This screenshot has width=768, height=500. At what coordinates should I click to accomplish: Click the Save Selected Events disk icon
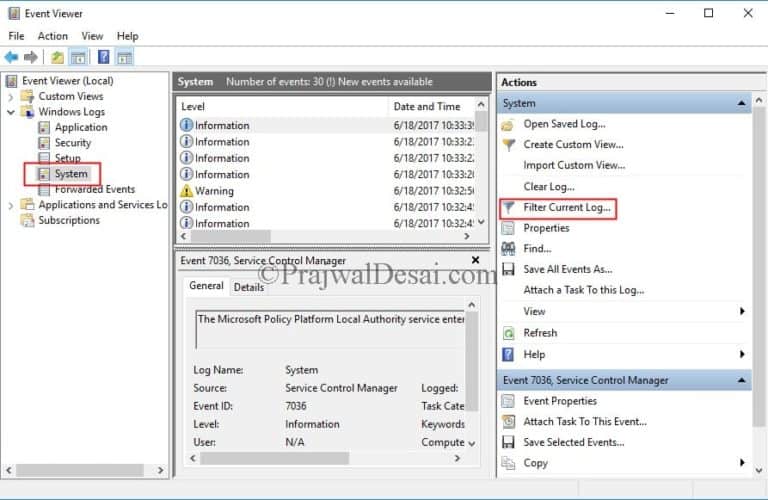click(508, 442)
